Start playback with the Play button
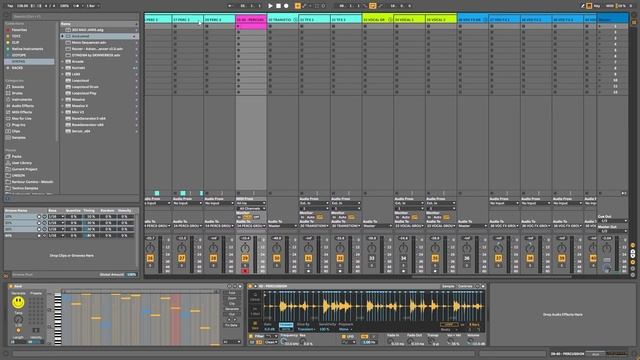The width and height of the screenshot is (640, 360). coord(270,6)
